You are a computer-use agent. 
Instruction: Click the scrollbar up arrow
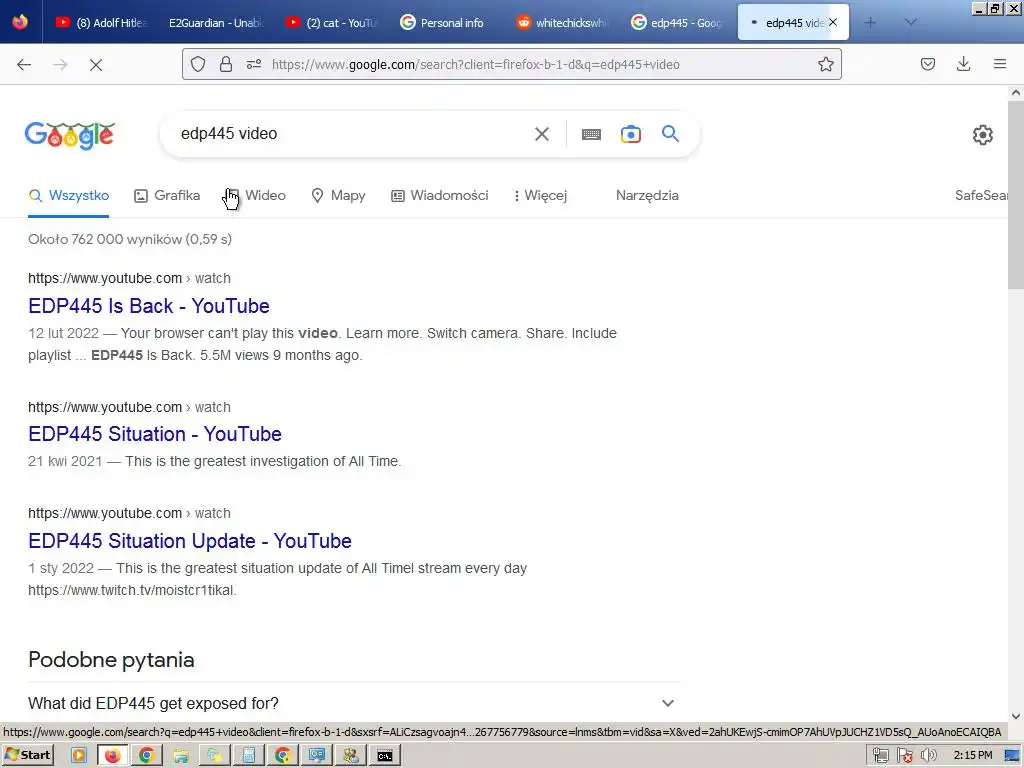(1016, 93)
